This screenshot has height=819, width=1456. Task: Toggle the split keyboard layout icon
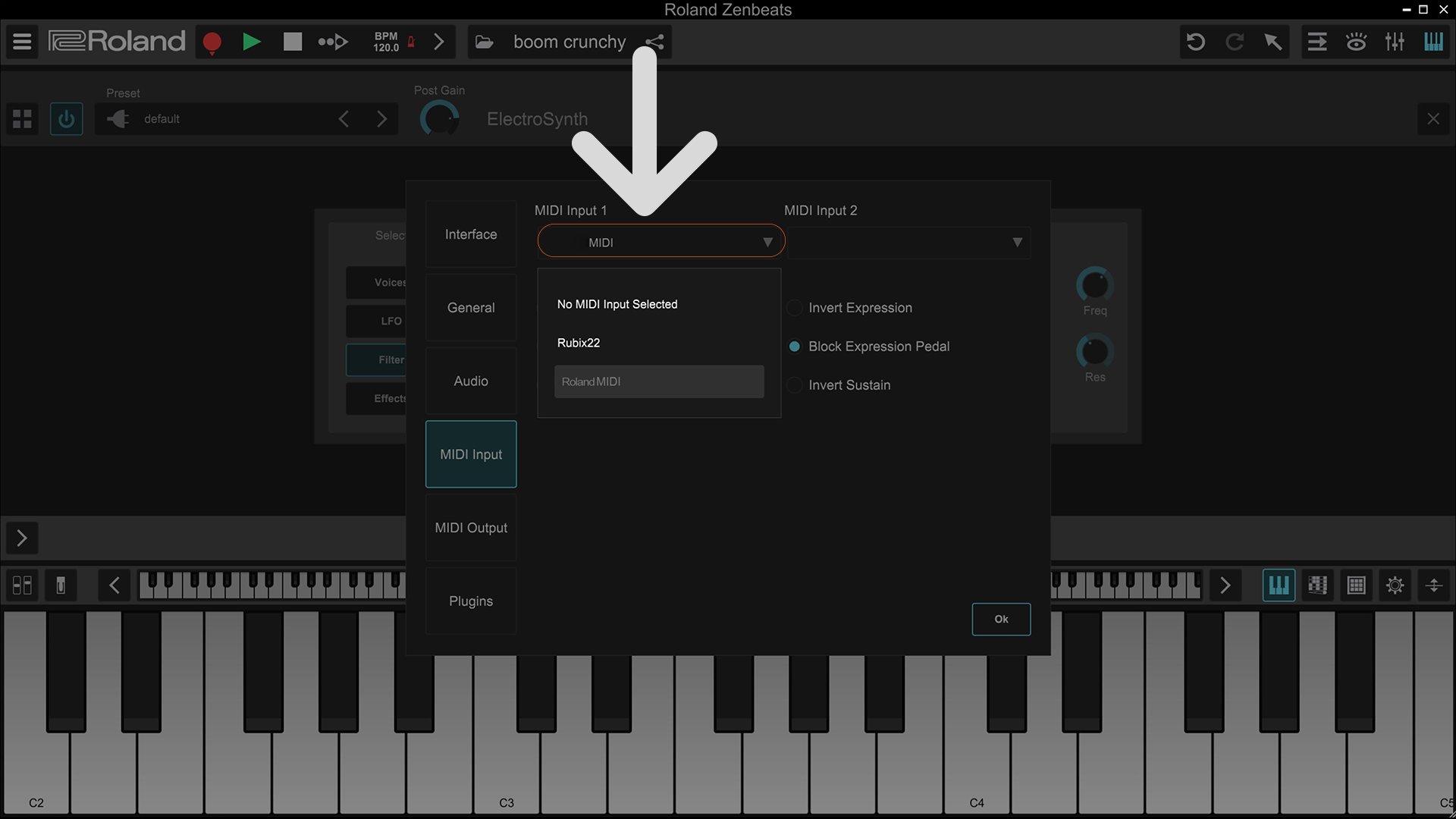(x=22, y=585)
